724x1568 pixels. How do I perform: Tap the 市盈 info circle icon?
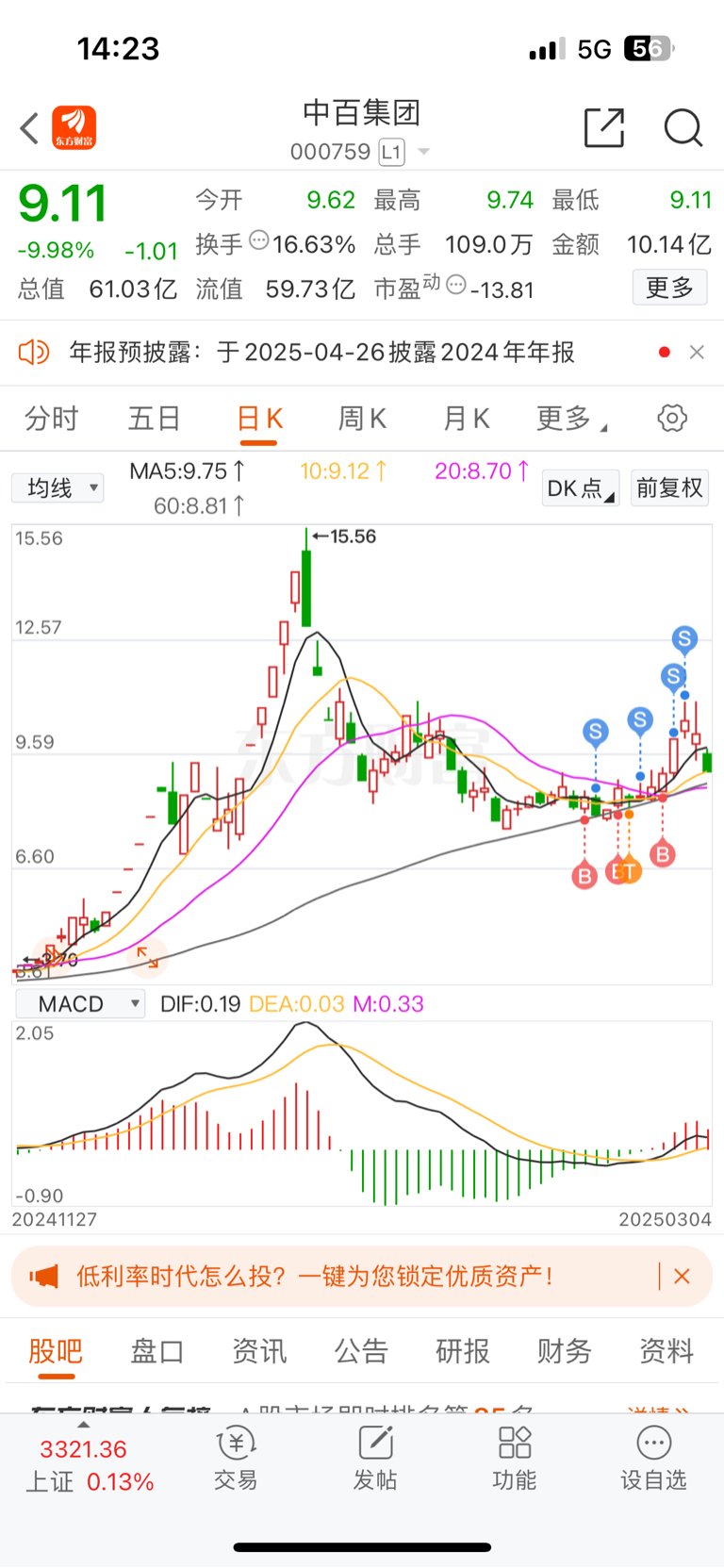click(x=456, y=284)
